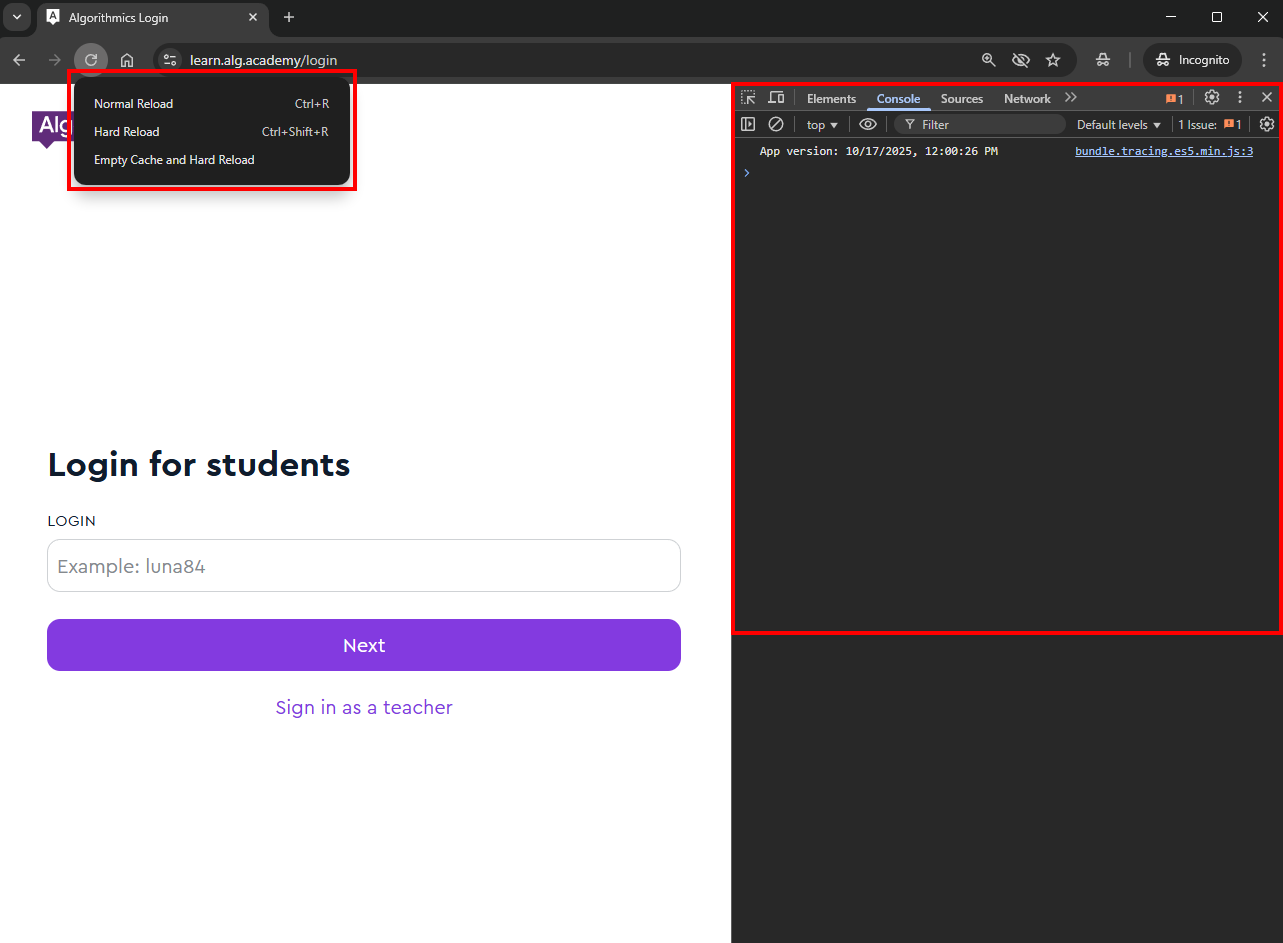The image size is (1283, 943).
Task: Click the DevTools three-dot customize menu
Action: coord(1240,98)
